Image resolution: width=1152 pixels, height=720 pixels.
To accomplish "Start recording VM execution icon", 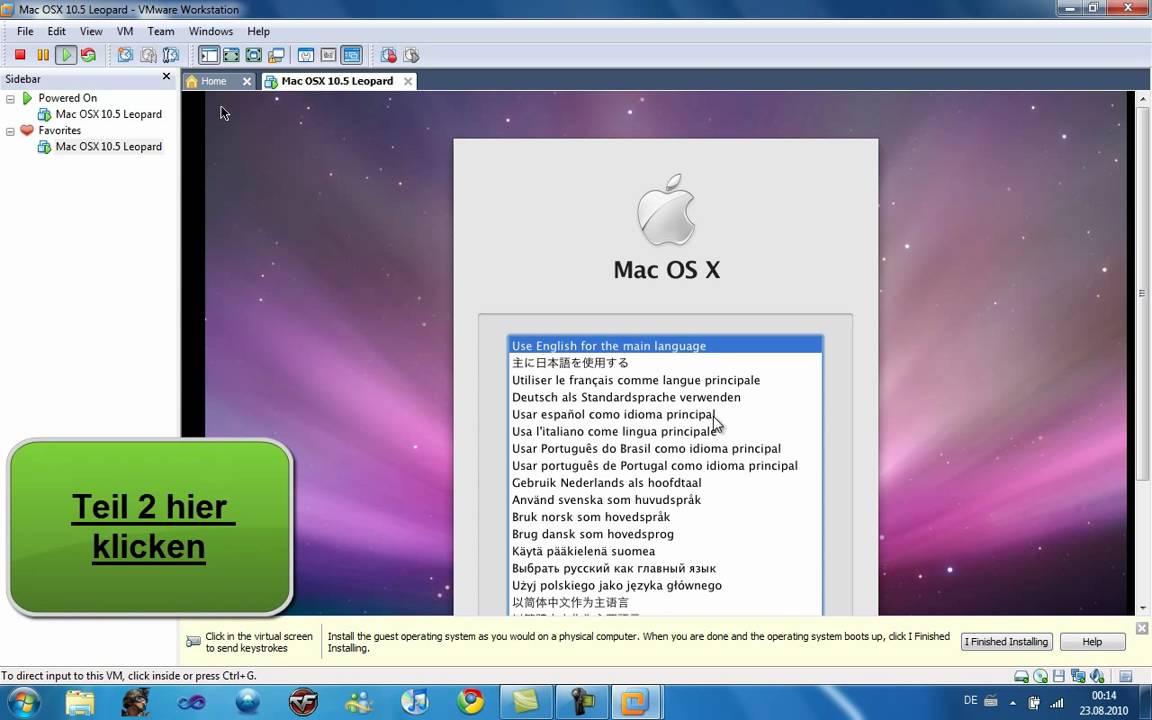I will pyautogui.click(x=389, y=55).
